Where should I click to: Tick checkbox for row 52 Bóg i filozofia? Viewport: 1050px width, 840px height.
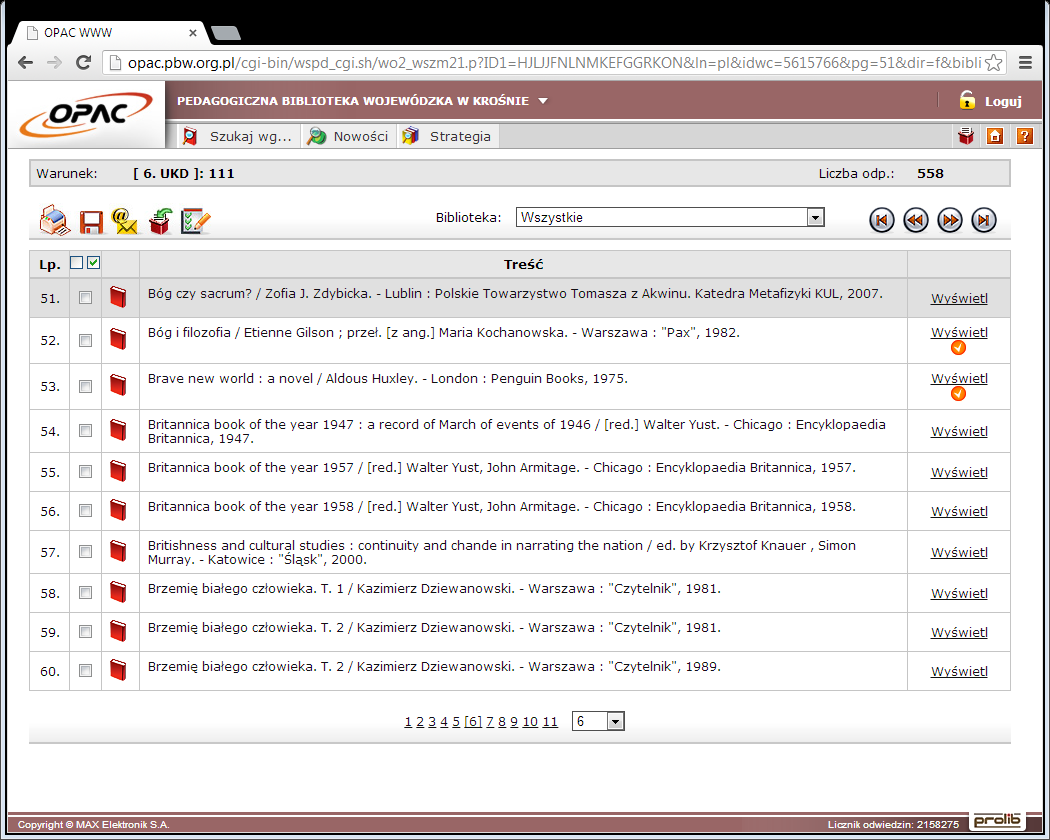pyautogui.click(x=85, y=340)
